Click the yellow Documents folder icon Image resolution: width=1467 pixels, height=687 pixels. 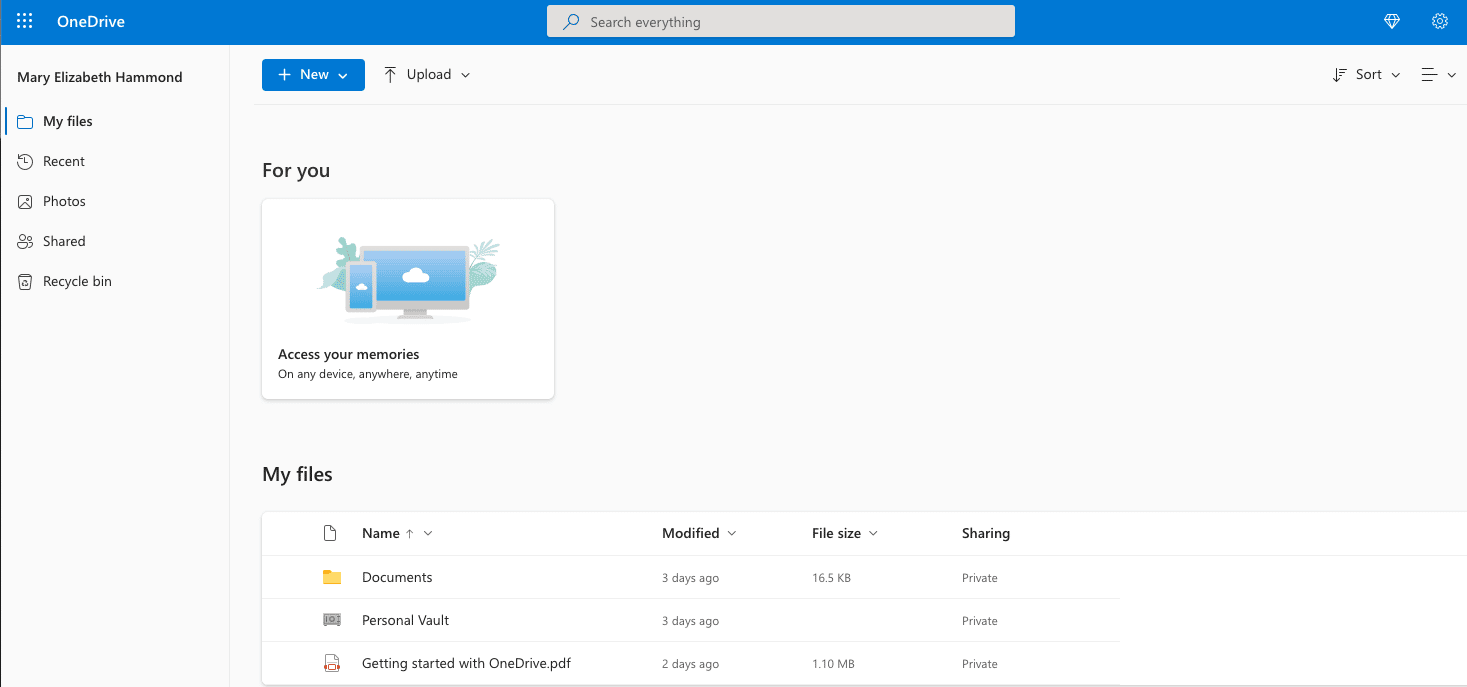pyautogui.click(x=334, y=577)
